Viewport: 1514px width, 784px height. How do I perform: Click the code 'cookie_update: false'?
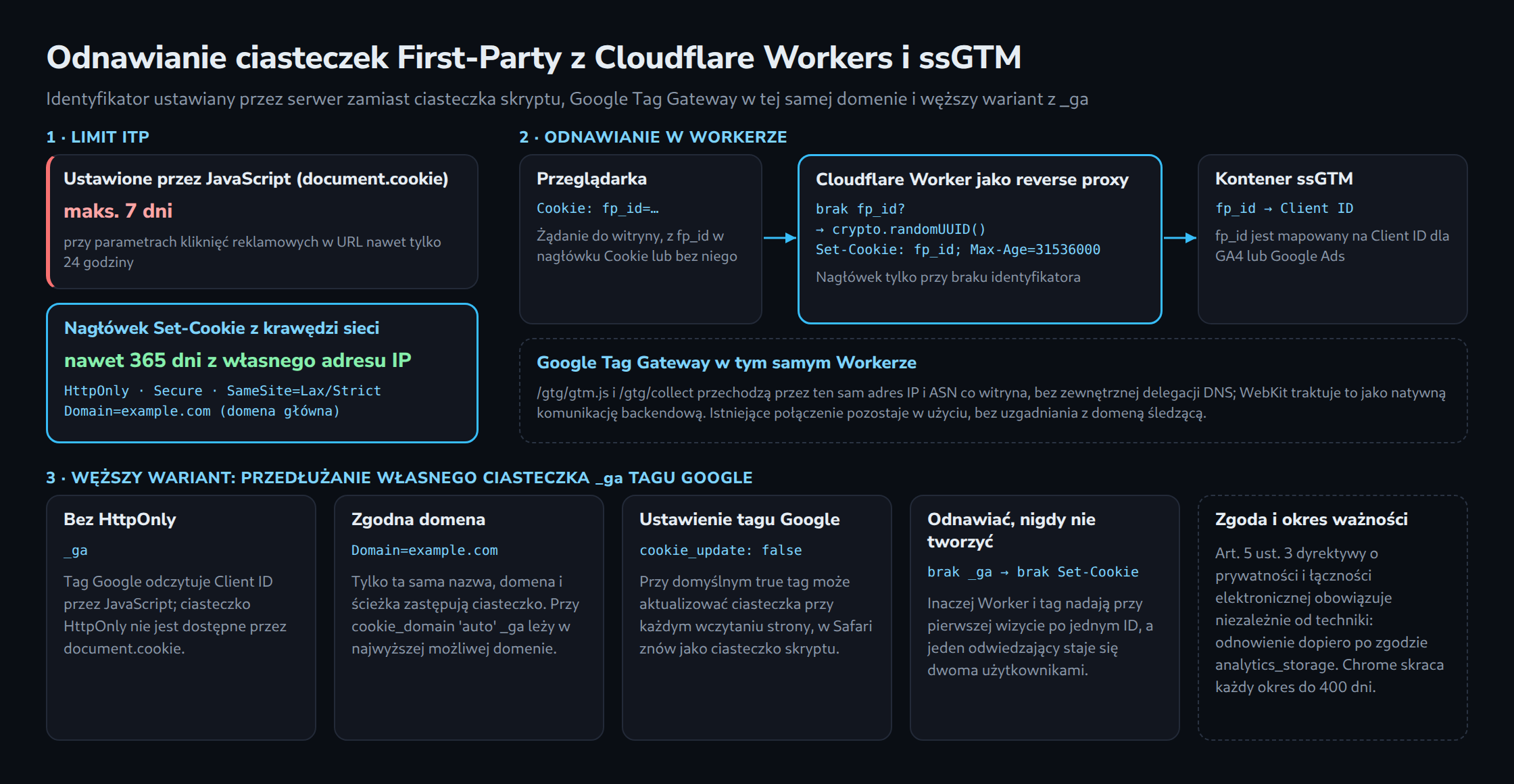[x=721, y=550]
